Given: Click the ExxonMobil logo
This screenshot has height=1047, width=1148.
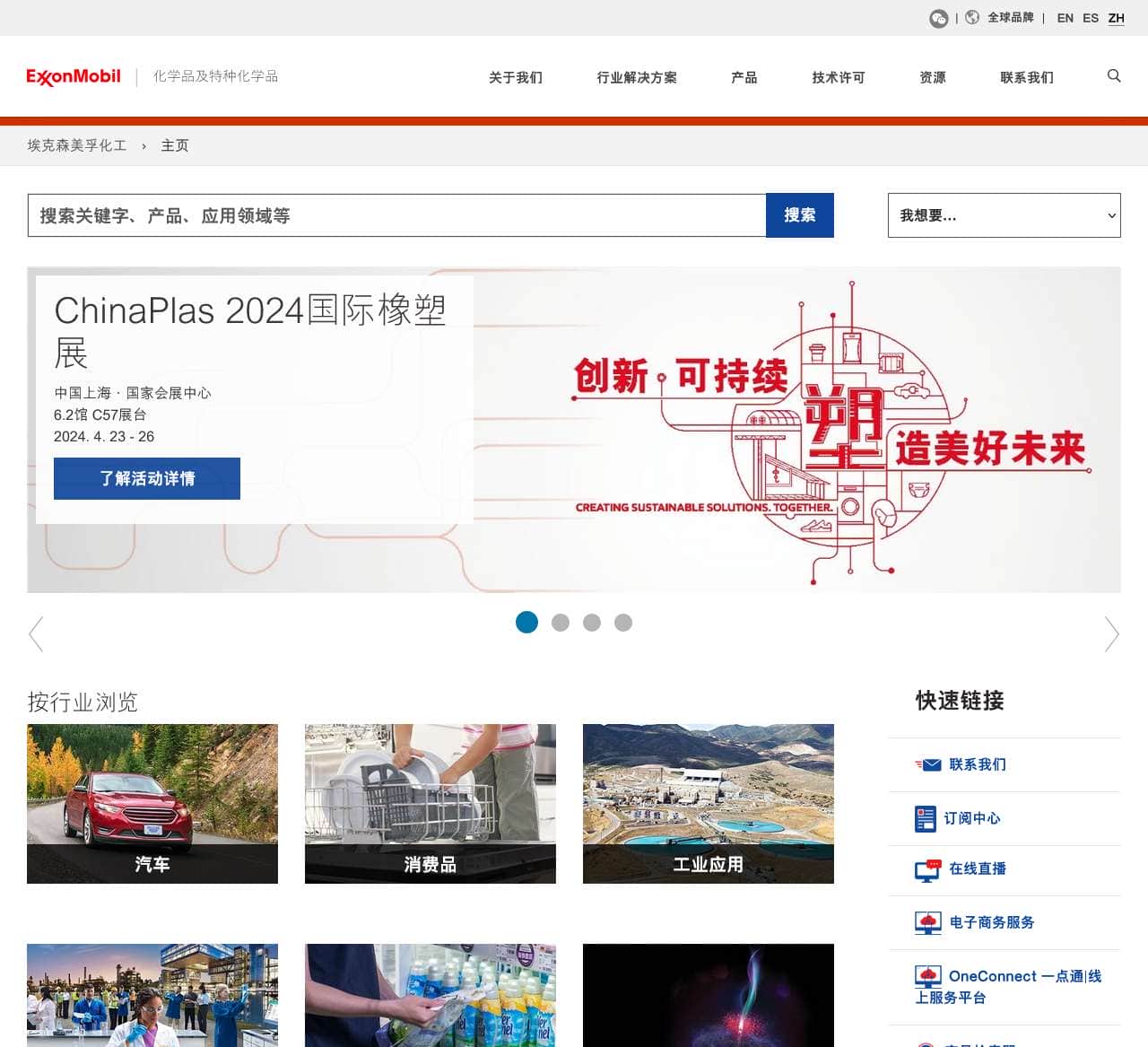Looking at the screenshot, I should pos(74,76).
